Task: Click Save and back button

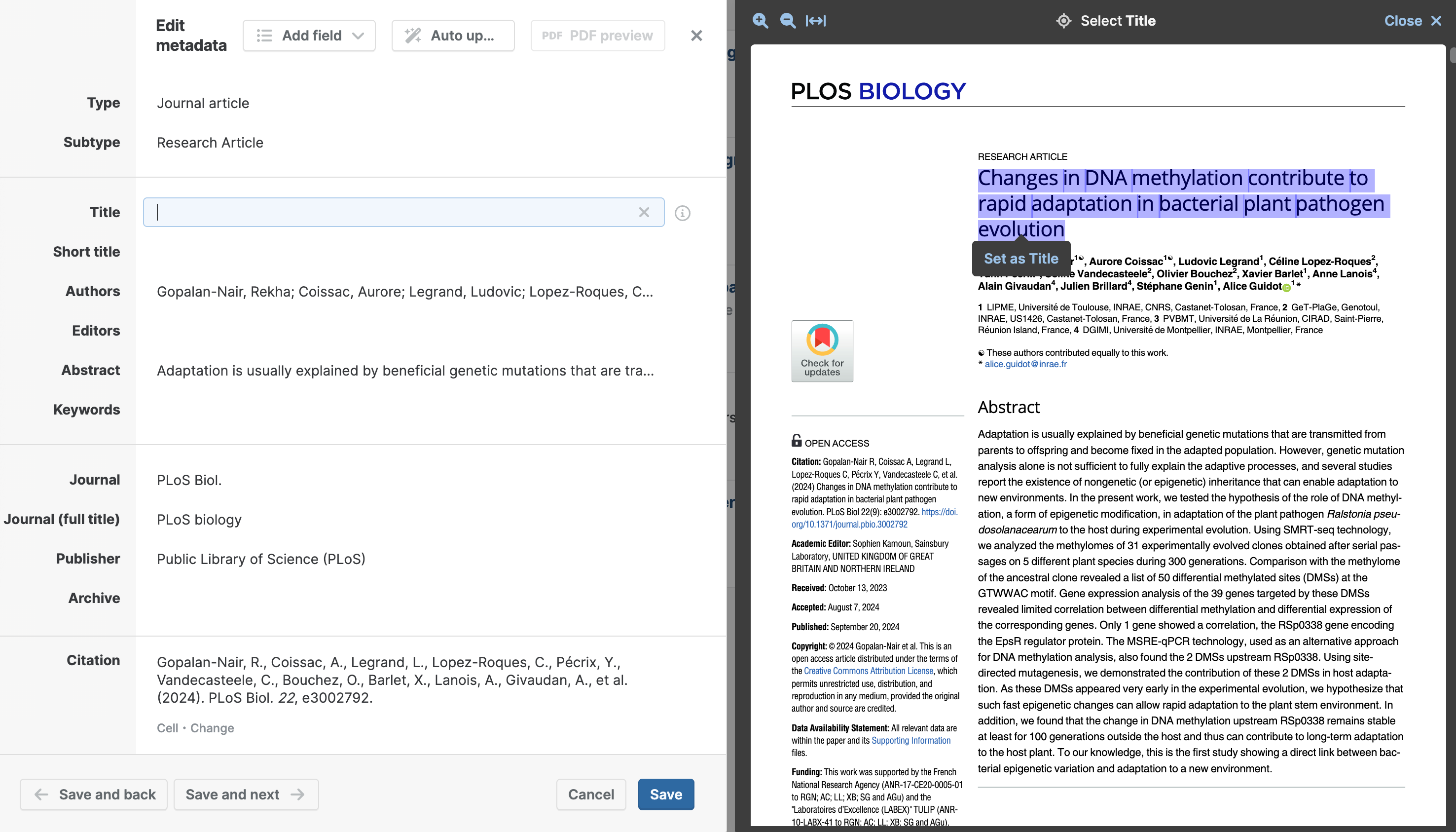Action: point(94,794)
